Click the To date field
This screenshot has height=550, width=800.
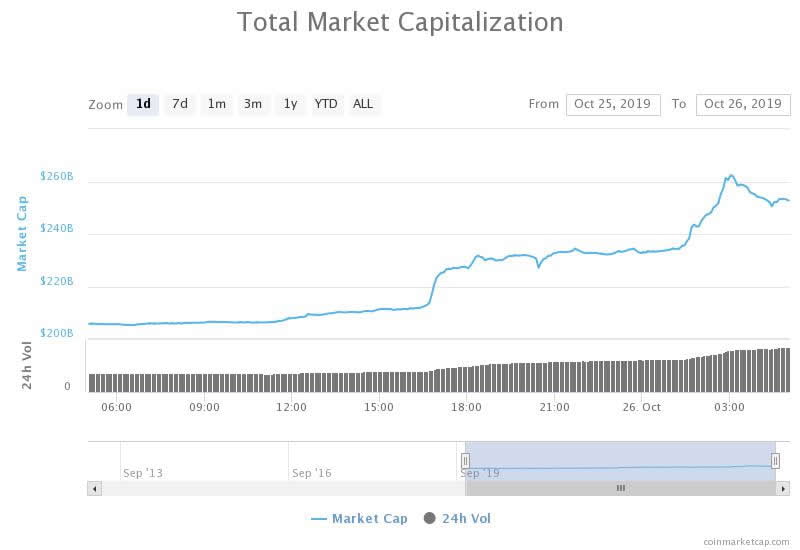point(742,104)
